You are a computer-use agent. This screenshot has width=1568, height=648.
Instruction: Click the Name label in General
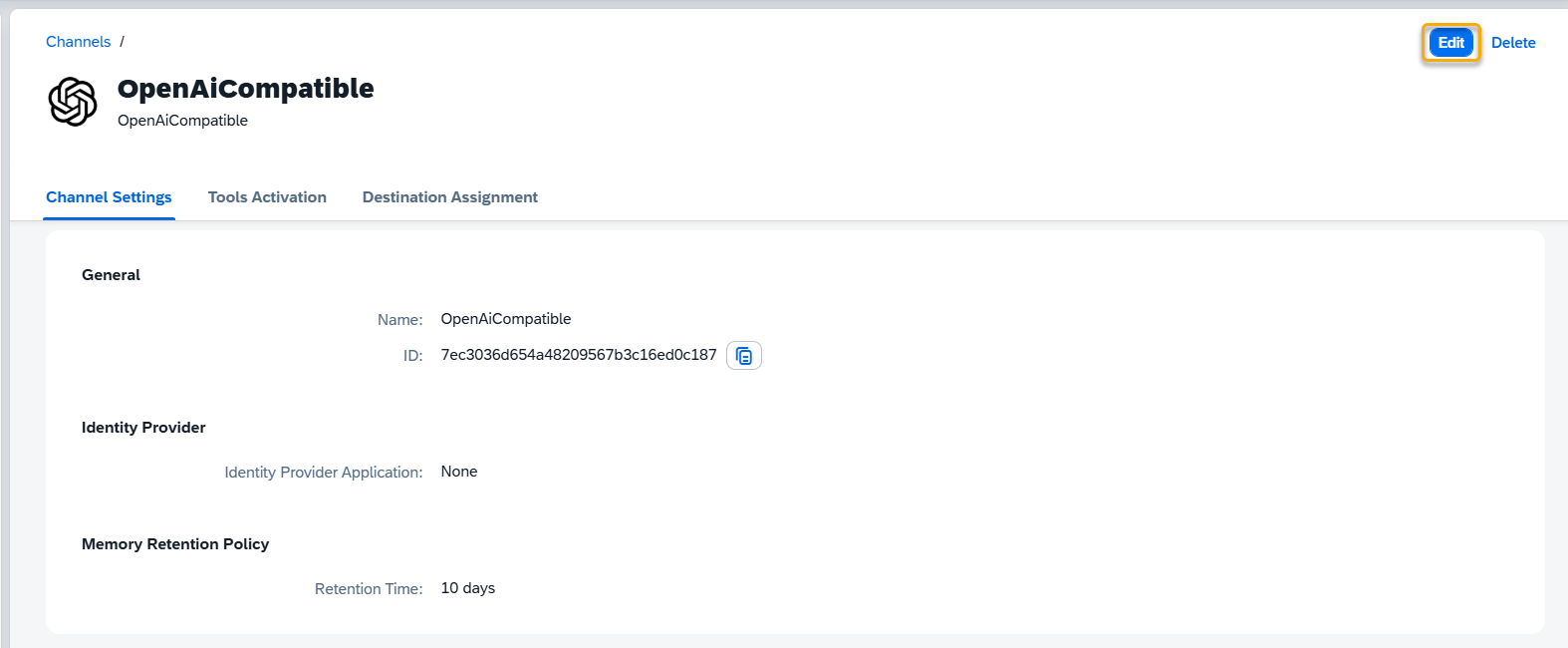(x=399, y=320)
